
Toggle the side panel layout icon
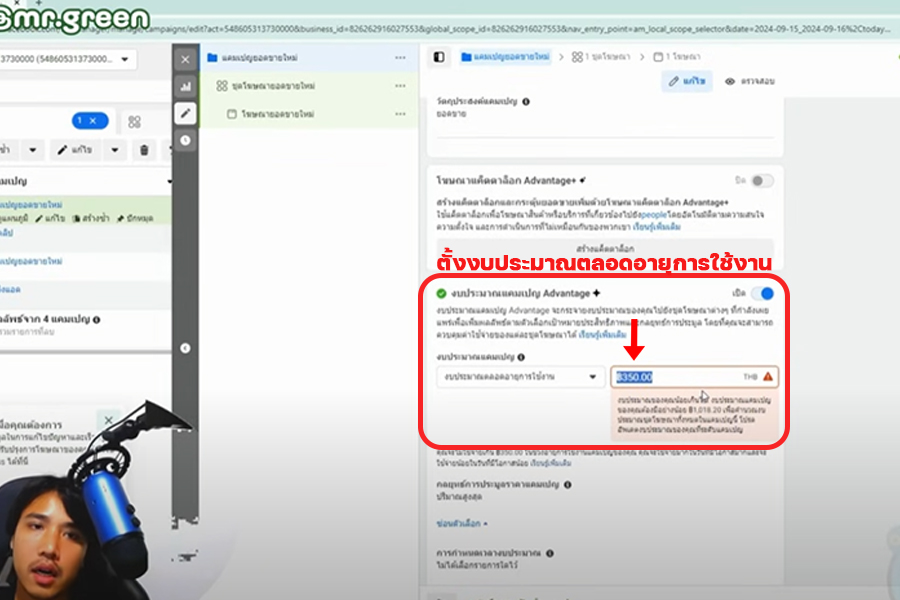(x=439, y=57)
